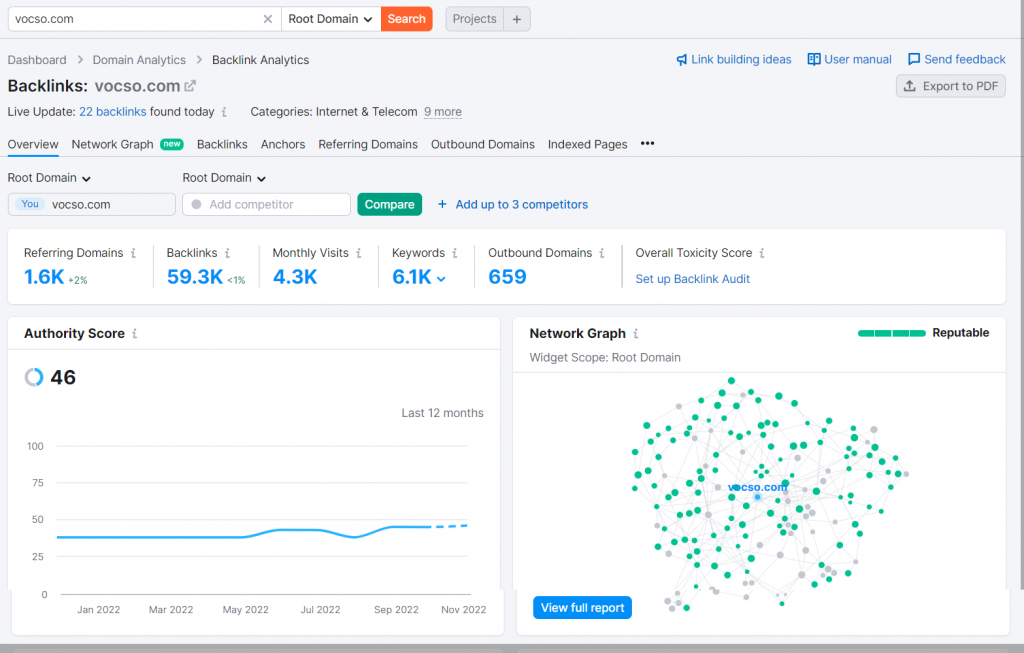Click the 1.6K Referring Domains value
Screen dimensions: 1024x653
click(44, 277)
